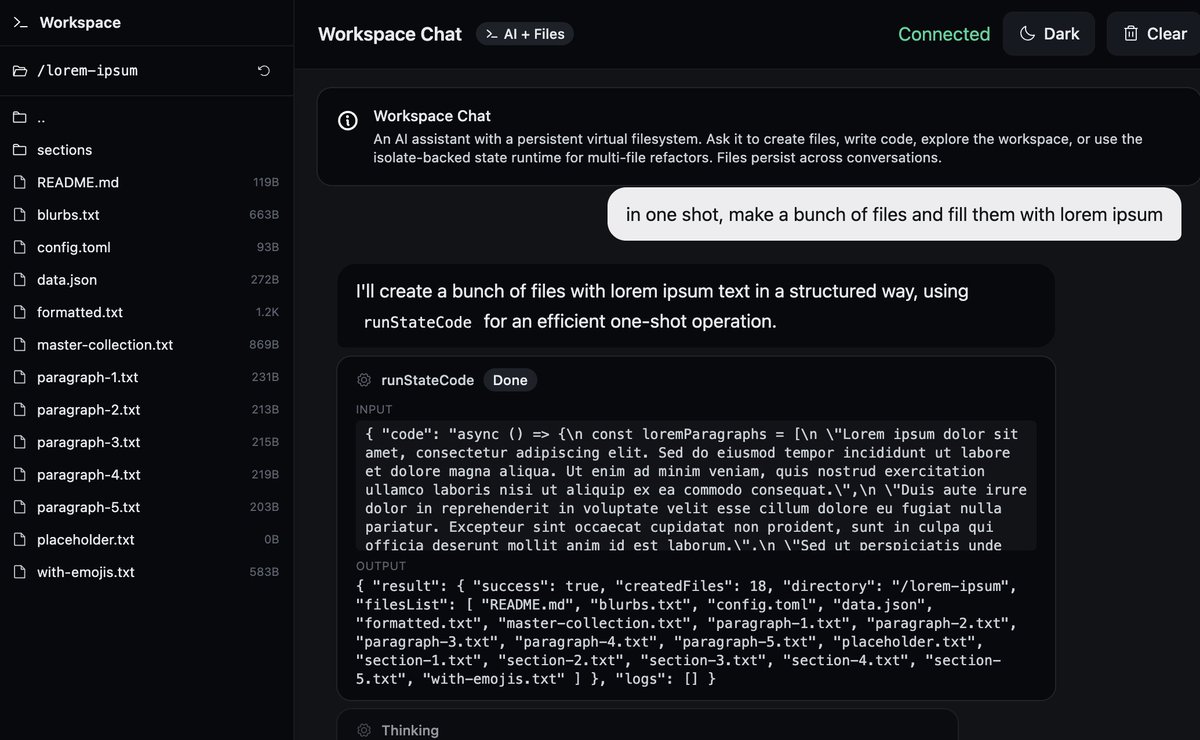The width and height of the screenshot is (1200, 740).
Task: Expand the Thinking block
Action: (647, 730)
